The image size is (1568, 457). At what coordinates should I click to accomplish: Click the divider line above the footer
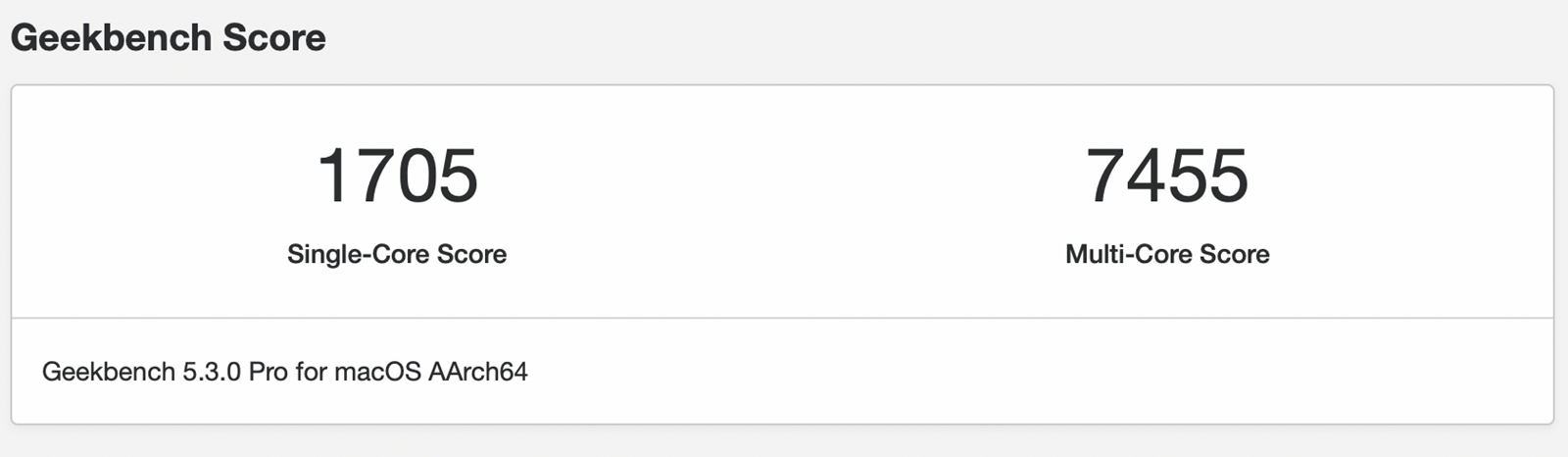(782, 318)
